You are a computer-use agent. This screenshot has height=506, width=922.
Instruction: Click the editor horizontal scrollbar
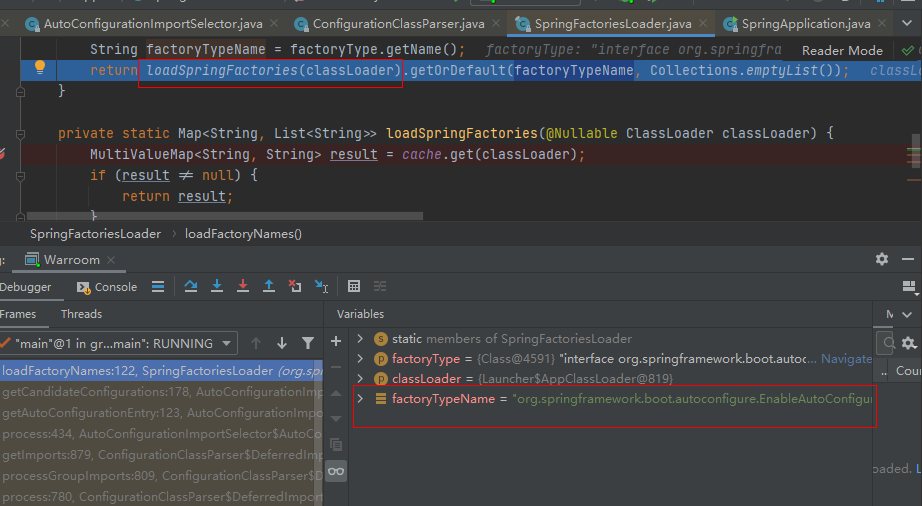click(x=225, y=216)
